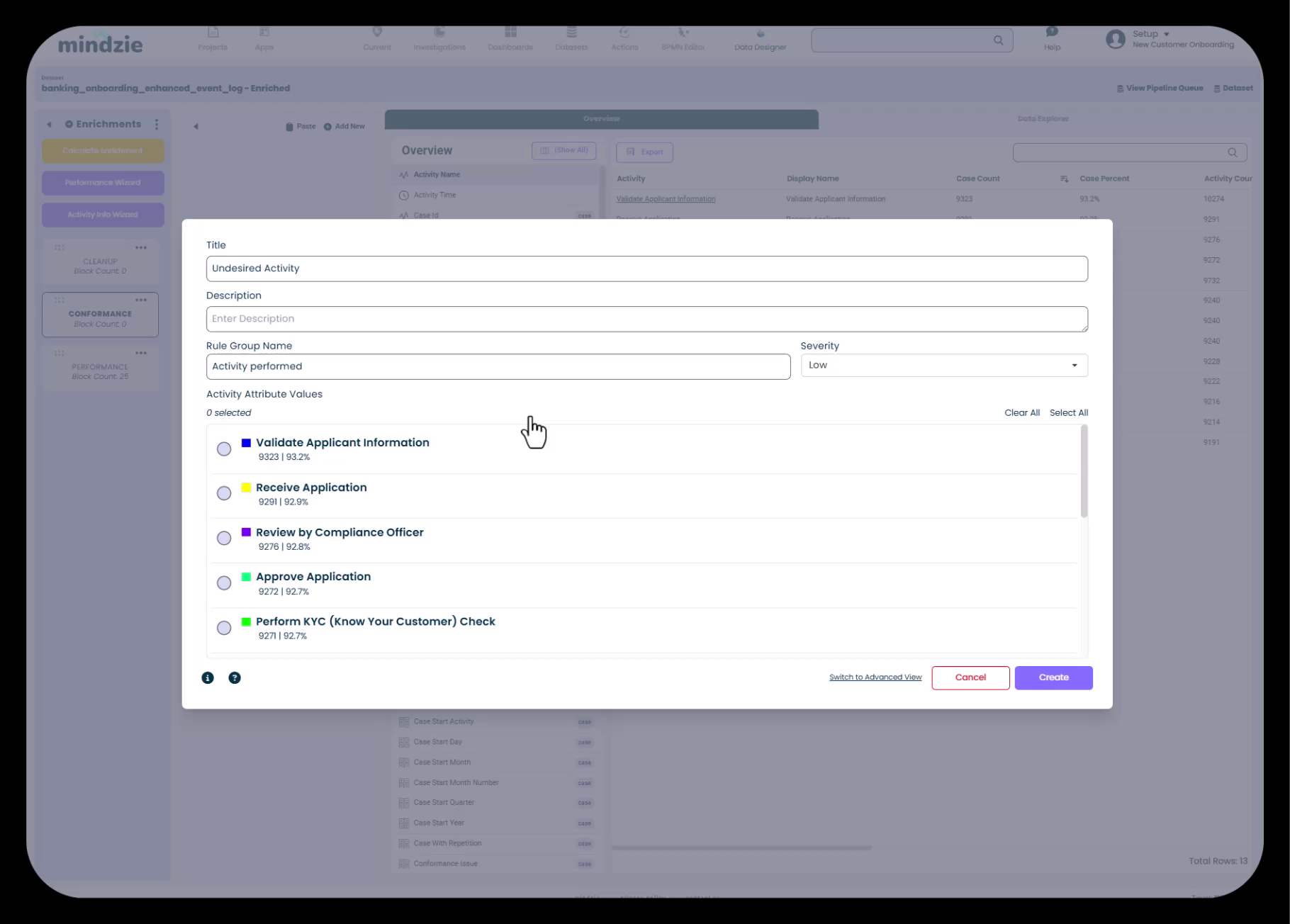Click the question mark help icon
This screenshot has height=924, width=1290.
[235, 678]
